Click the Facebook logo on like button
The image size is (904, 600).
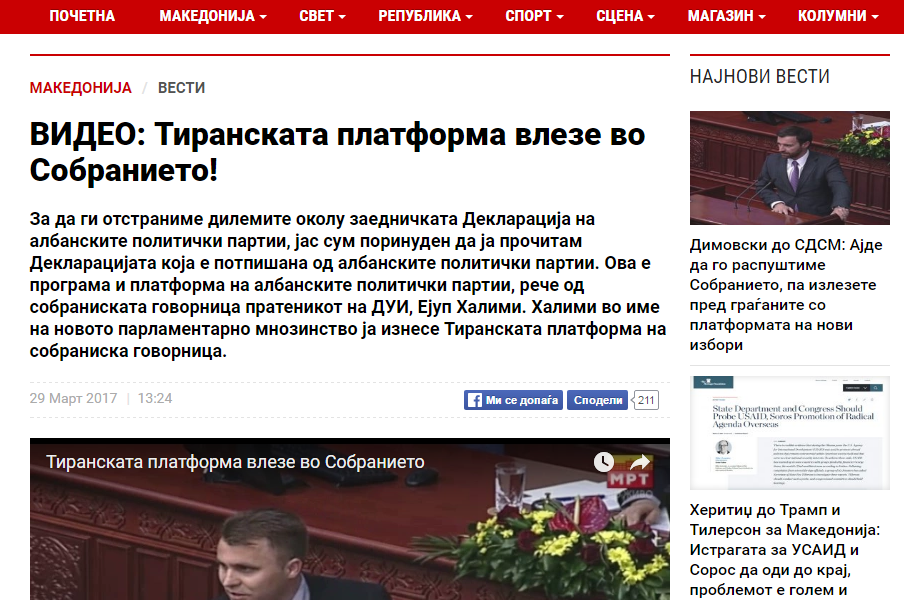click(474, 400)
